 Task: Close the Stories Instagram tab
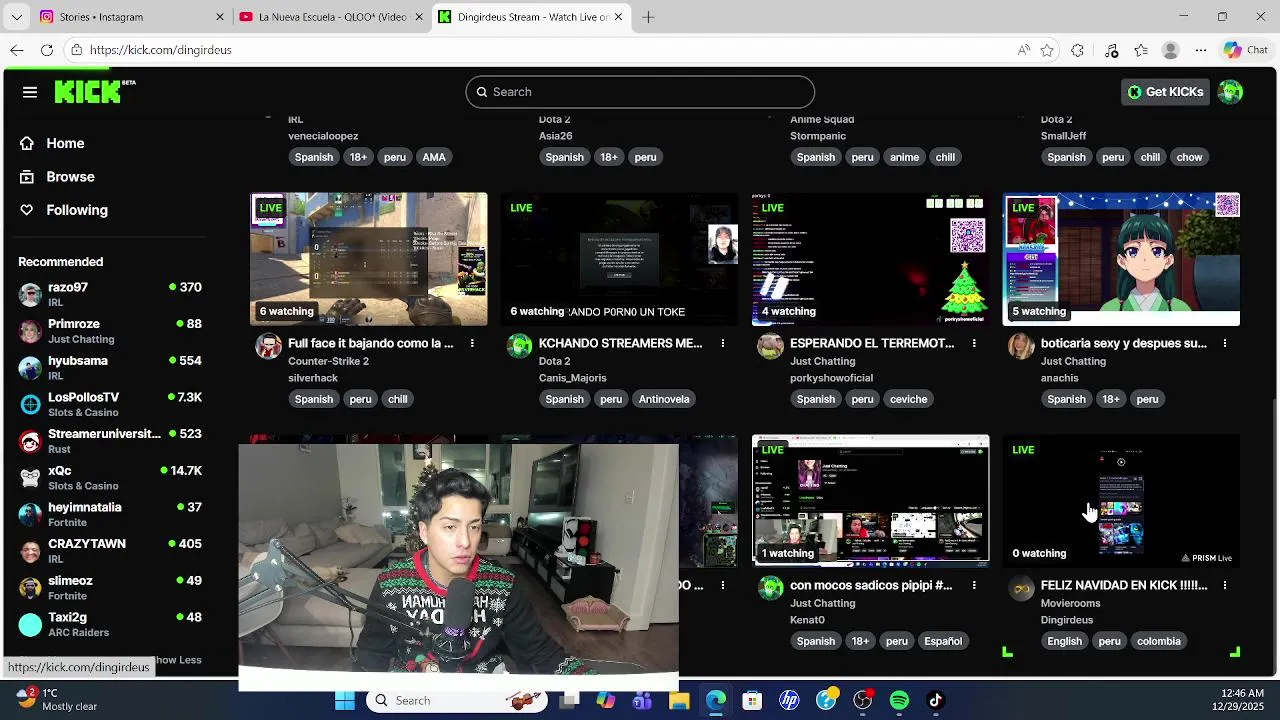[220, 17]
